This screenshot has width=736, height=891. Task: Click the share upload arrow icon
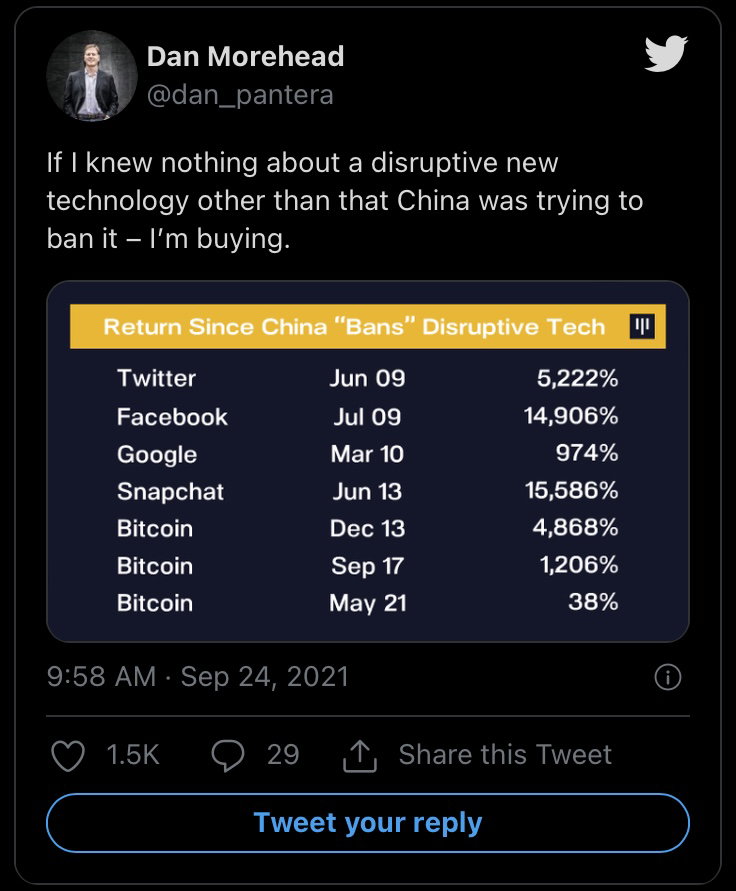360,756
